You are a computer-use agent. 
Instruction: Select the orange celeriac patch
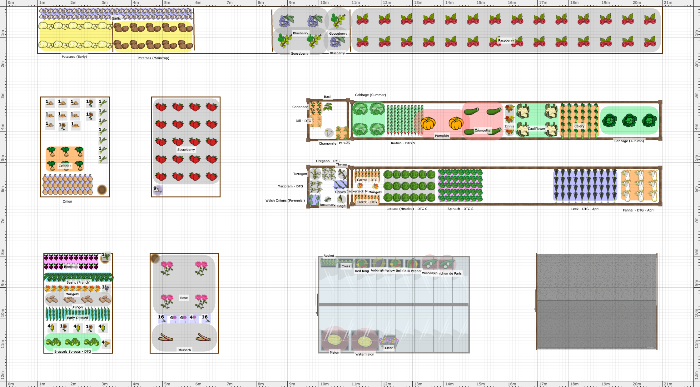point(65,158)
